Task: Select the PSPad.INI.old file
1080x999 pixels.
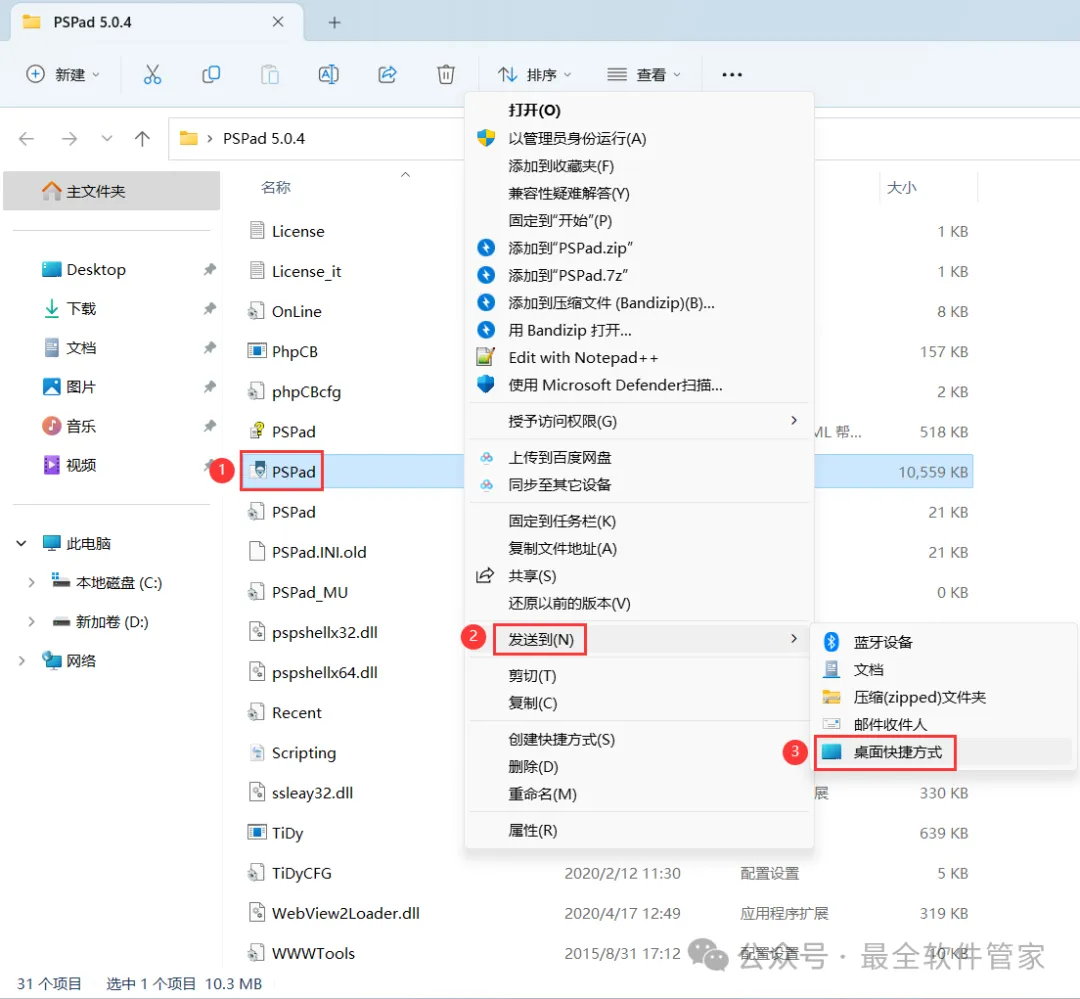Action: pos(319,553)
